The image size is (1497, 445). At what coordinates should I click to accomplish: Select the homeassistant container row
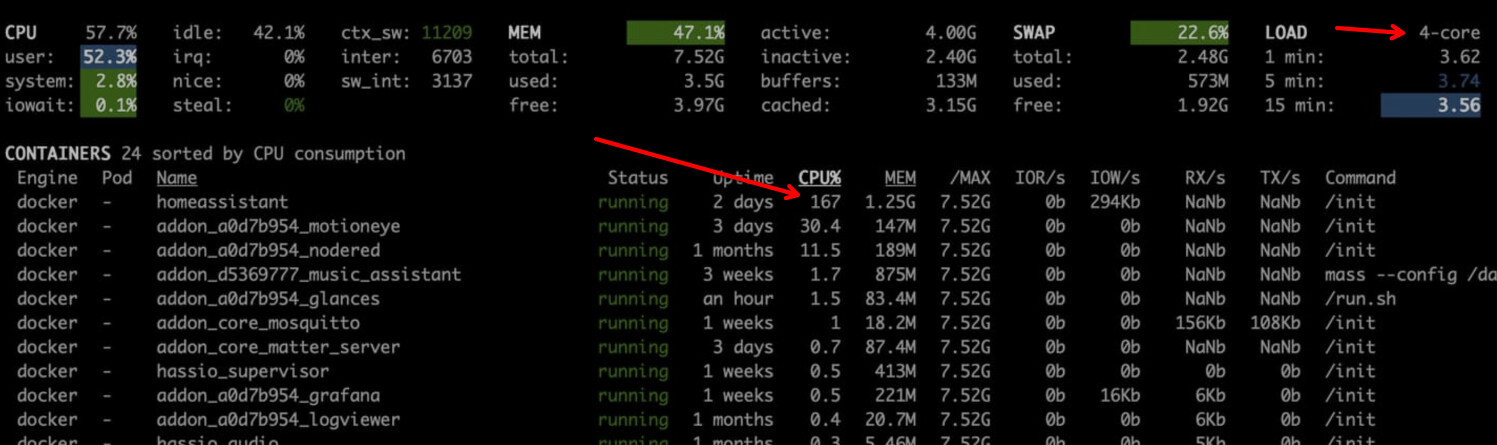[x=222, y=202]
